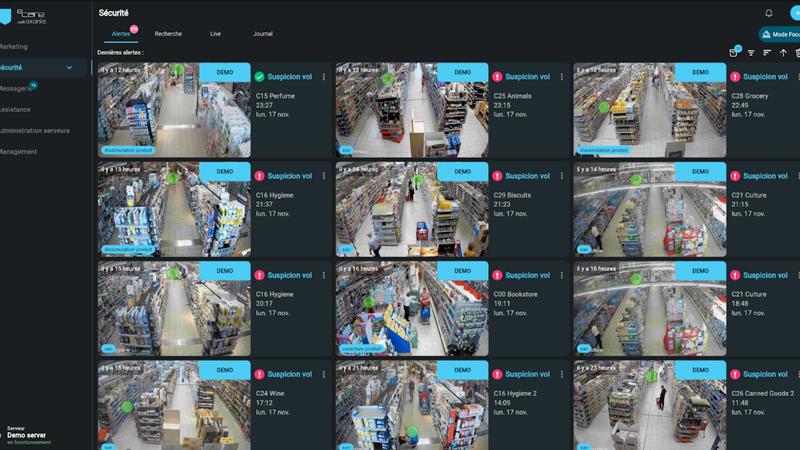Switch to the Live tab
This screenshot has height=450, width=800.
tap(215, 34)
